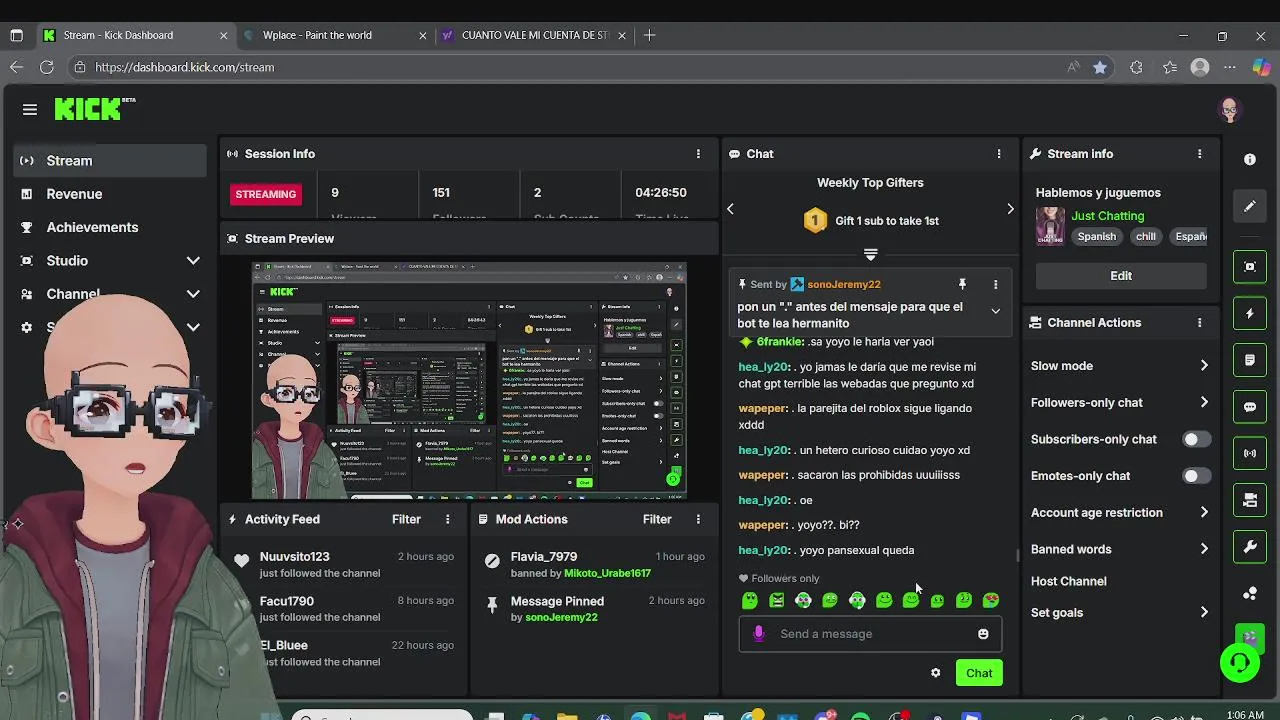Viewport: 1280px width, 720px height.
Task: Click the pencil edit-layout icon
Action: [1250, 206]
